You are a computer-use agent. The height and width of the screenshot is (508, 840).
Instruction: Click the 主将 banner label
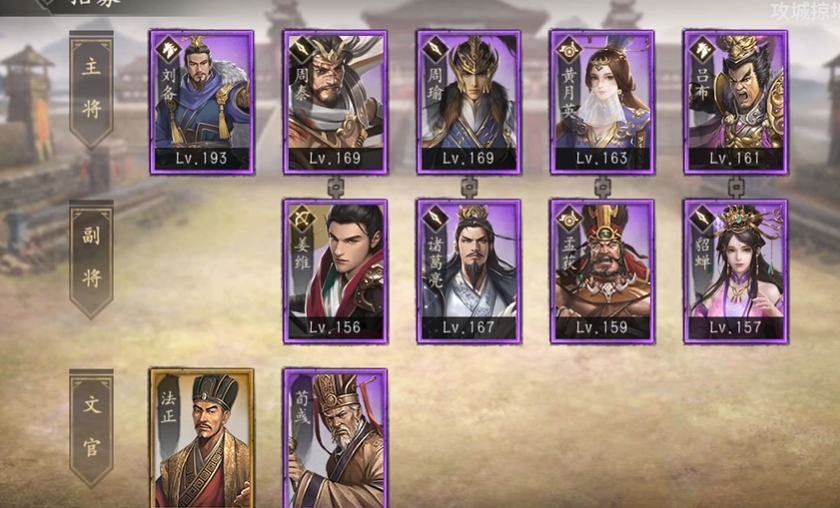click(x=92, y=89)
